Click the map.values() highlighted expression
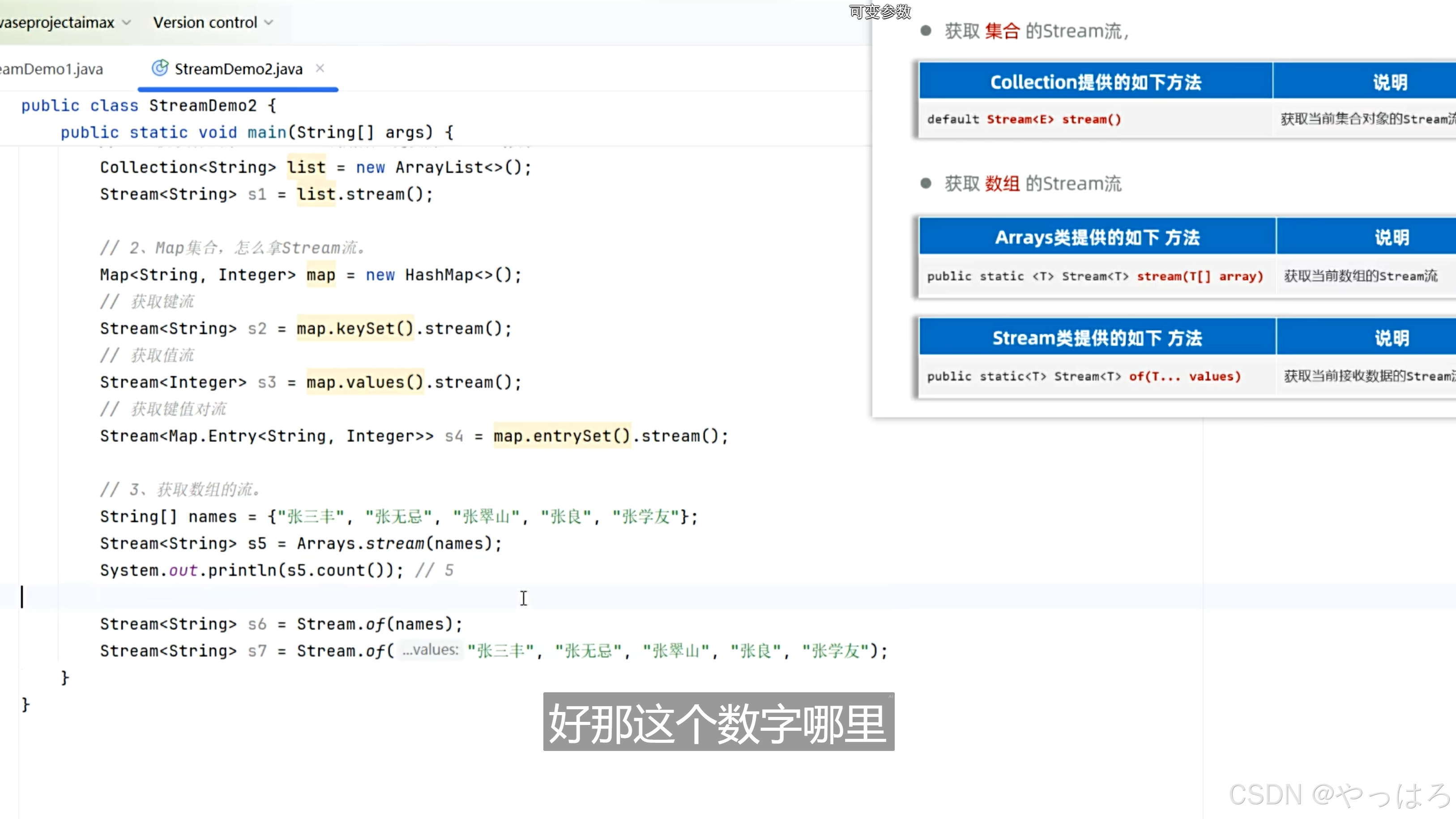 [x=365, y=382]
